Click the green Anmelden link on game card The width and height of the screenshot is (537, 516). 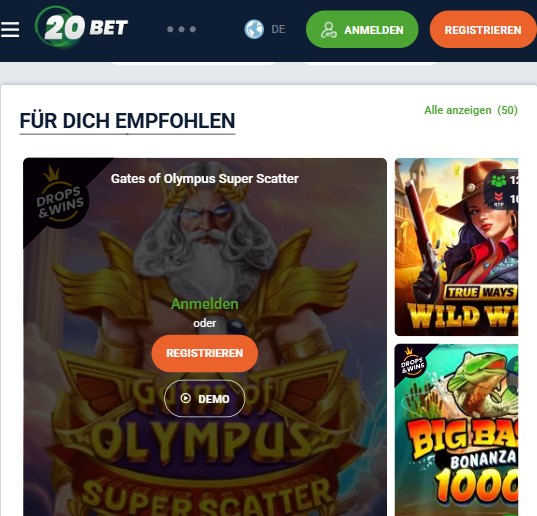[x=205, y=304]
